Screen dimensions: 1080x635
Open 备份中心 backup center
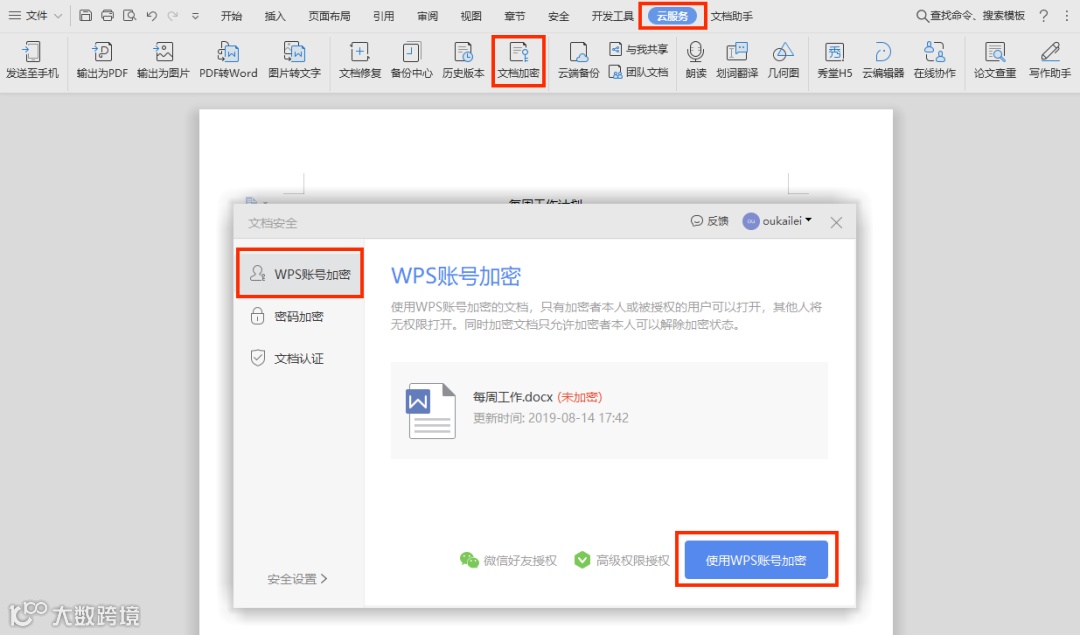tap(411, 59)
